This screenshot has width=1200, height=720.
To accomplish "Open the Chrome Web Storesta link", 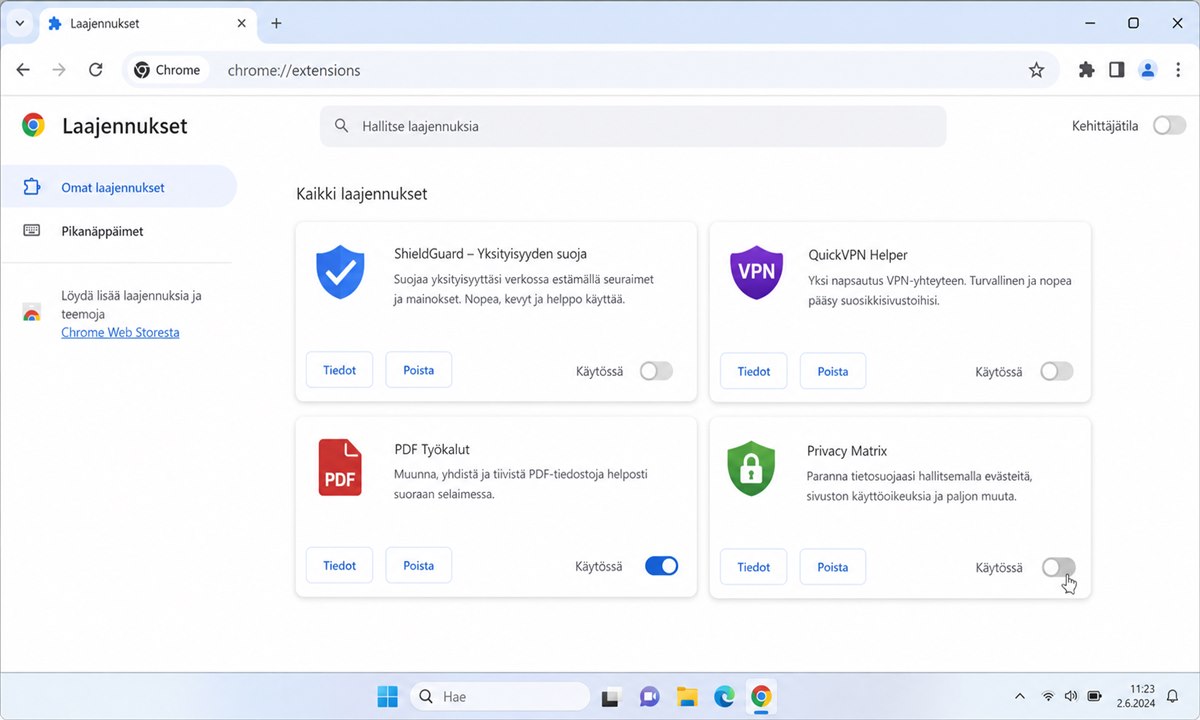I will (120, 332).
